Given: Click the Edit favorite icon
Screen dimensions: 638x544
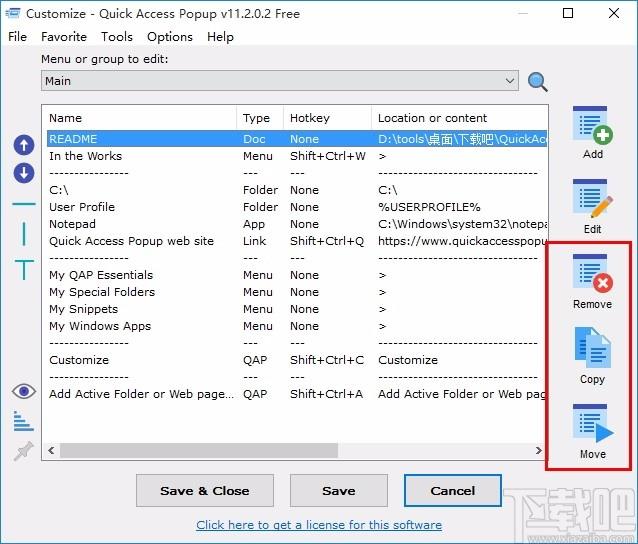Looking at the screenshot, I should click(592, 199).
